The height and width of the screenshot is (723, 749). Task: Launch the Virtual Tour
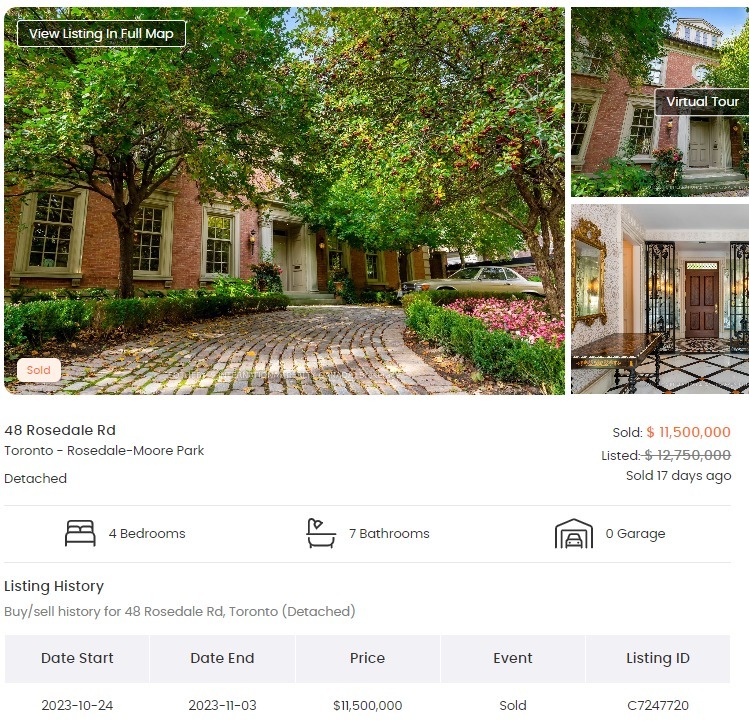pos(702,102)
